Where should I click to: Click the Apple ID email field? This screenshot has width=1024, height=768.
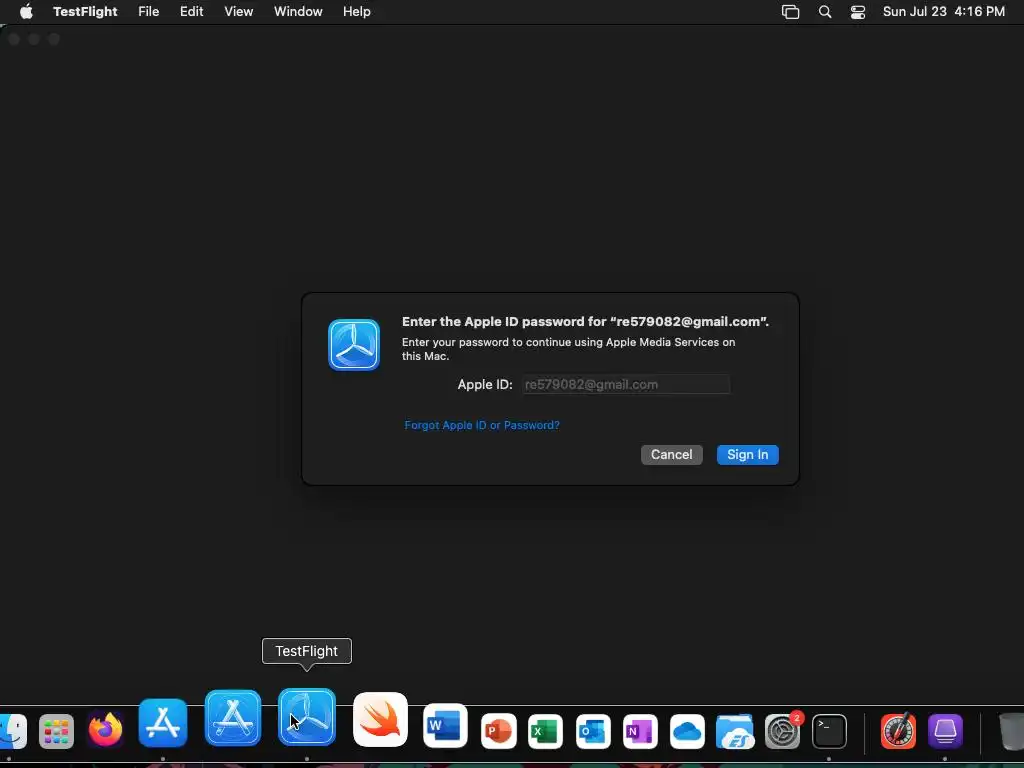pos(626,384)
